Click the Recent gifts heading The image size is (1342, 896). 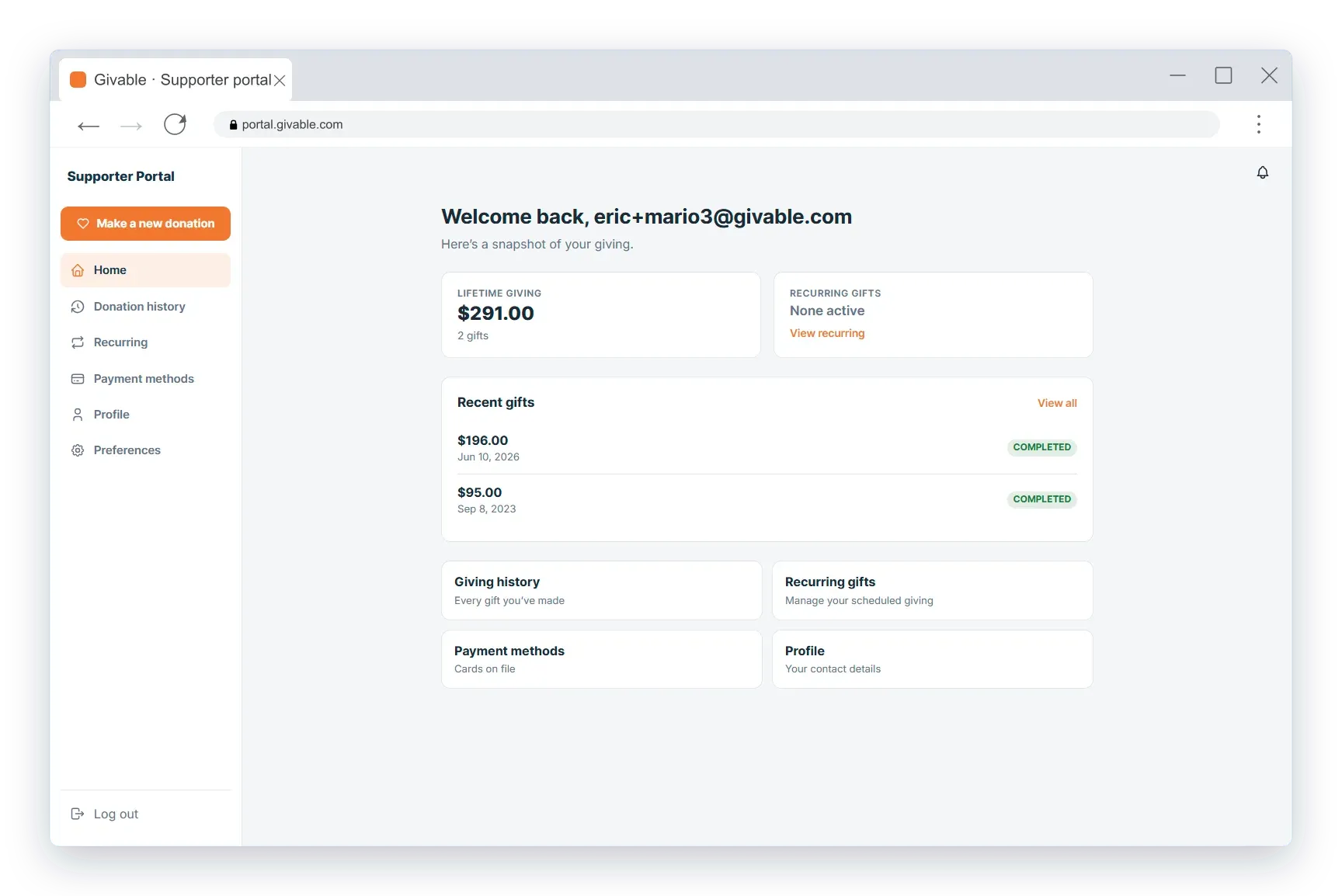(495, 402)
